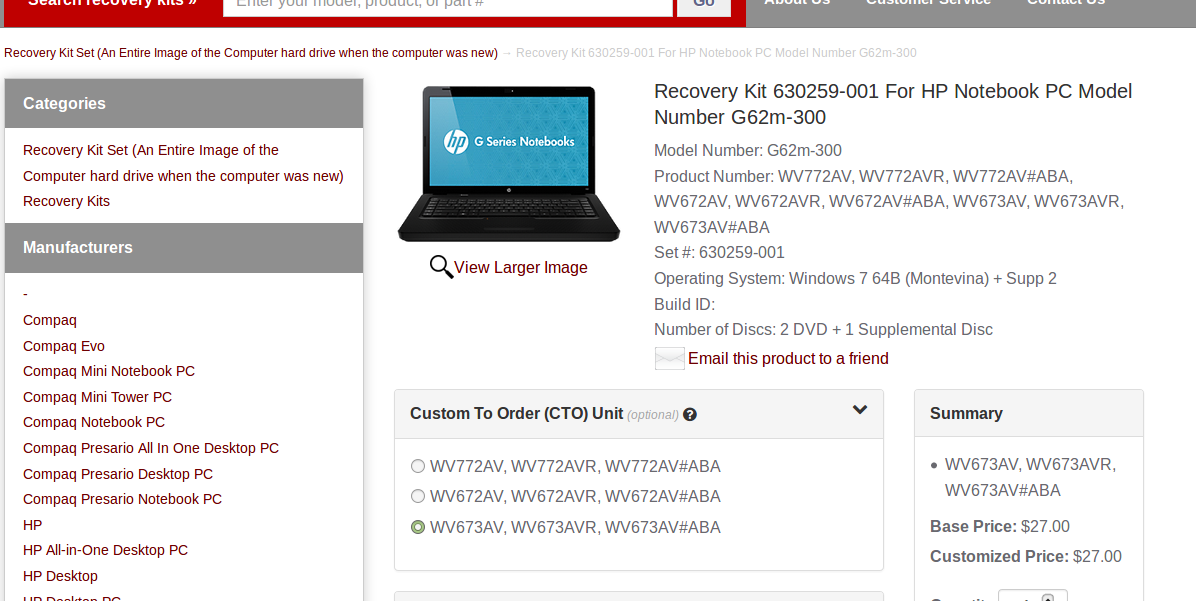Select the WV672AV, WV672AVR radio option

pyautogui.click(x=417, y=497)
